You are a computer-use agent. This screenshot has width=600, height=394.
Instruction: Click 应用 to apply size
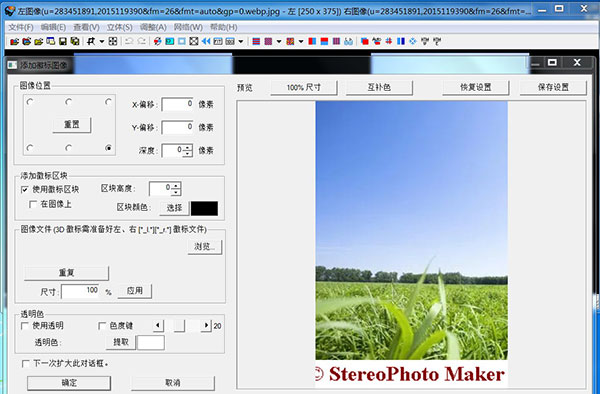pos(134,291)
